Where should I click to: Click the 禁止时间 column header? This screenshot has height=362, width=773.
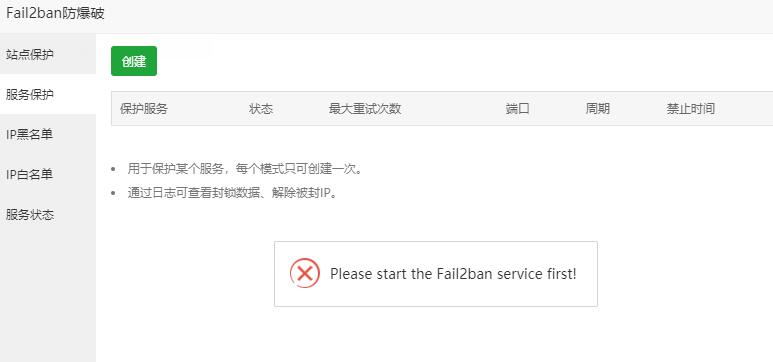[691, 109]
